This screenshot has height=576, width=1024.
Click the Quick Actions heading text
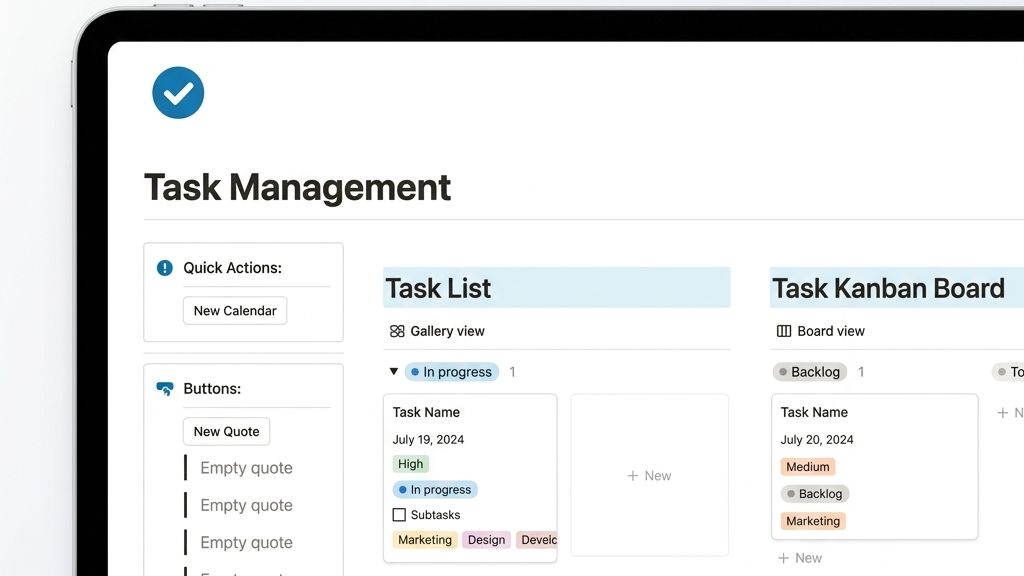click(232, 268)
